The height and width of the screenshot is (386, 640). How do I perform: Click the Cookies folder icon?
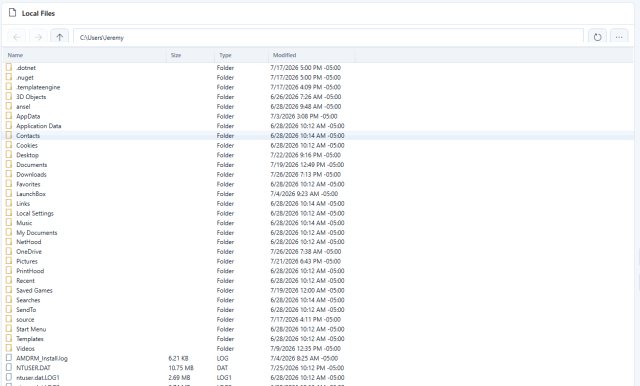click(9, 145)
